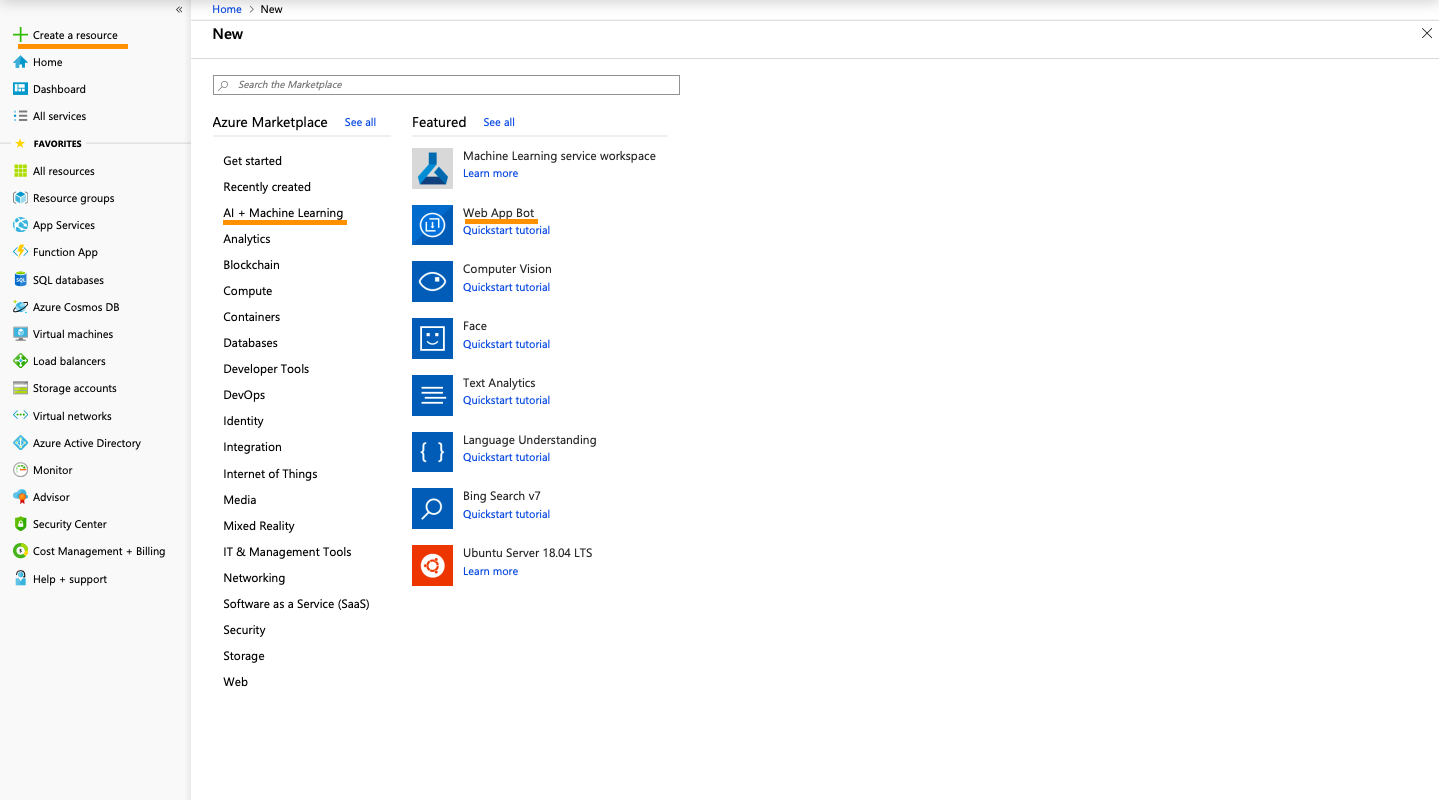Select AI + Machine Learning category
Image resolution: width=1439 pixels, height=800 pixels.
[x=283, y=213]
